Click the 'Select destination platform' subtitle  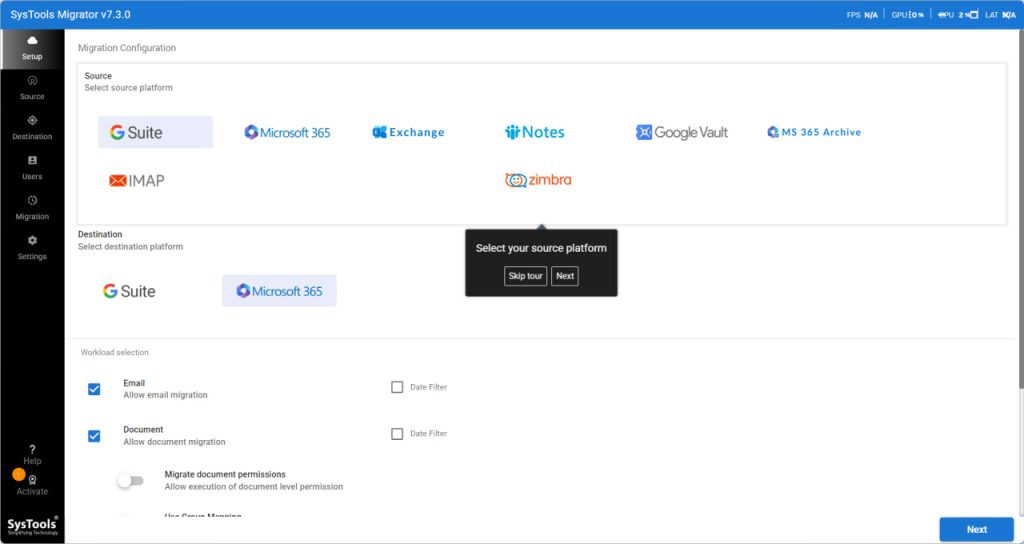(131, 247)
